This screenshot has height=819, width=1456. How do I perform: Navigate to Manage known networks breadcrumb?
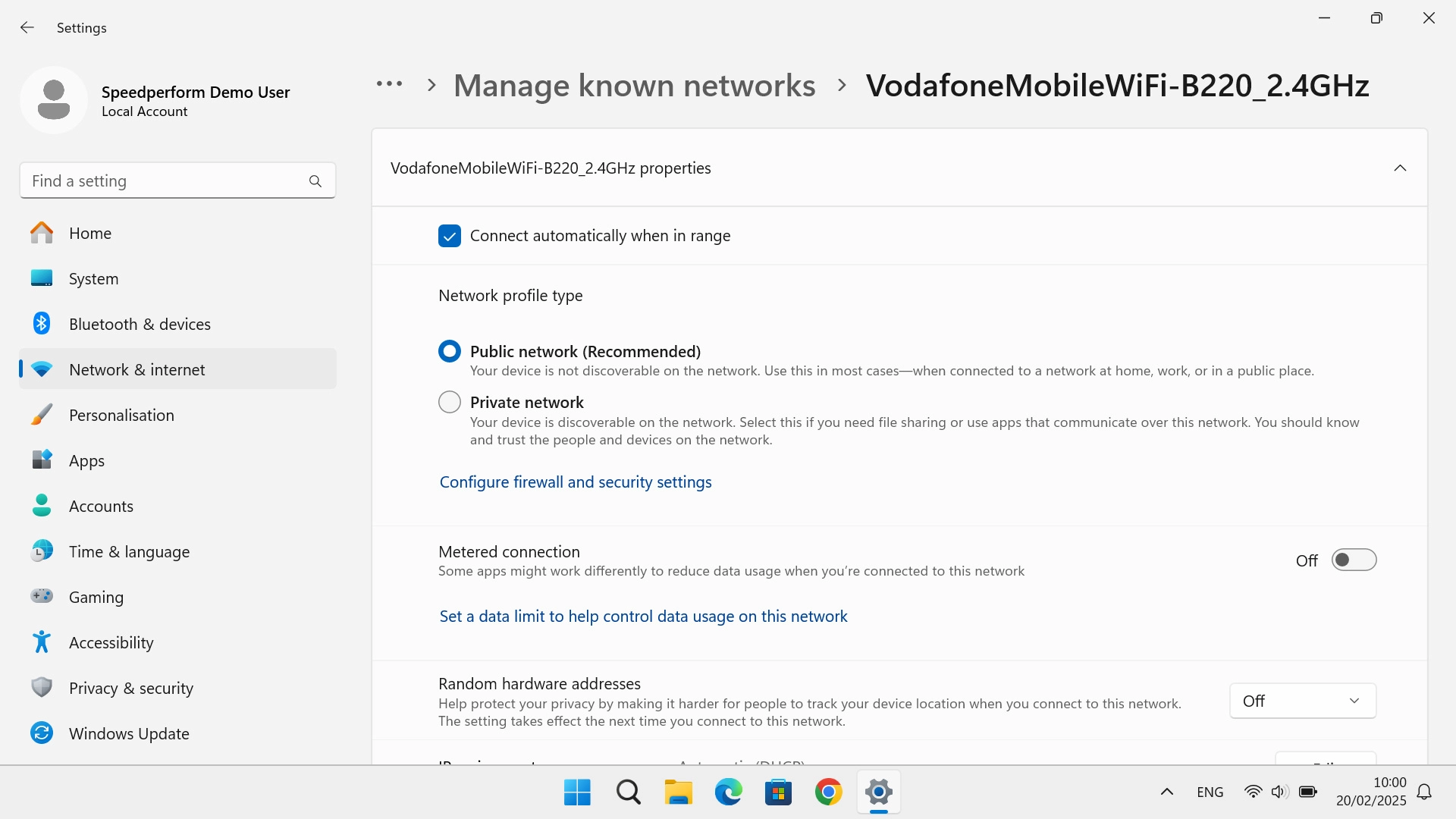click(x=634, y=86)
